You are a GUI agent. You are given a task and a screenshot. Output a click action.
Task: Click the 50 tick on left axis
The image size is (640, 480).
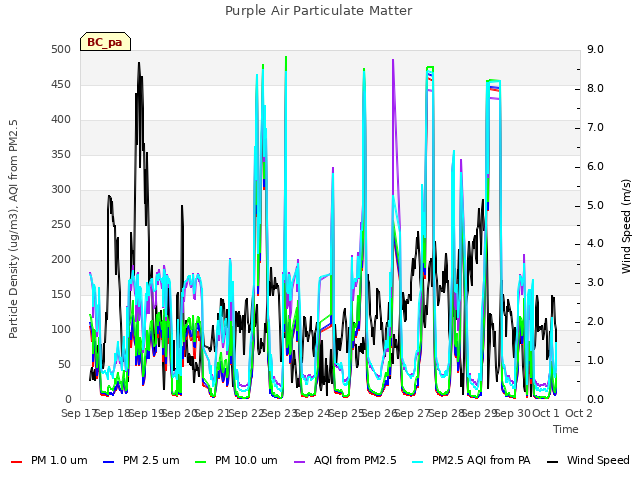point(64,364)
